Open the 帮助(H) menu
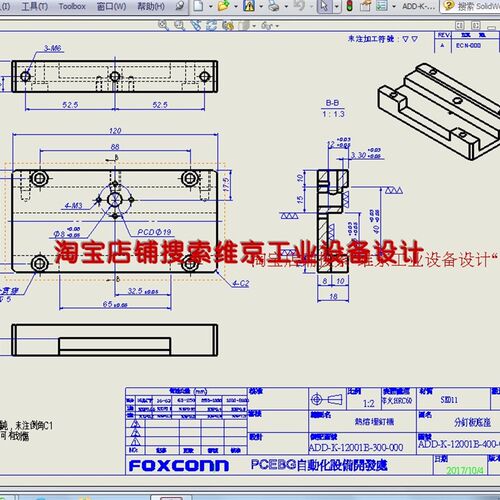The image size is (500, 500). pos(151,6)
